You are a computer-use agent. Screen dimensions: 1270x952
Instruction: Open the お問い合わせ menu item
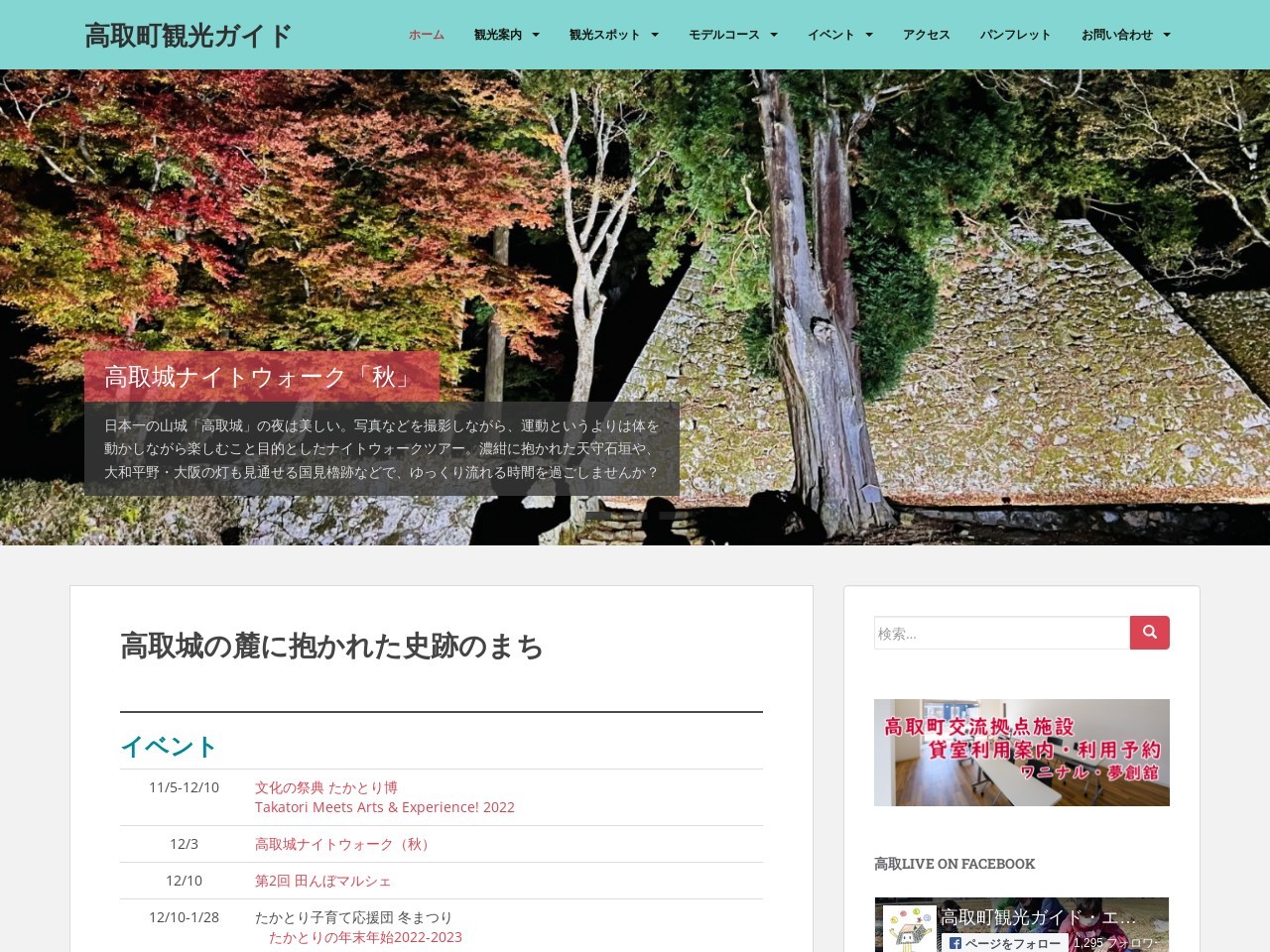point(1117,35)
